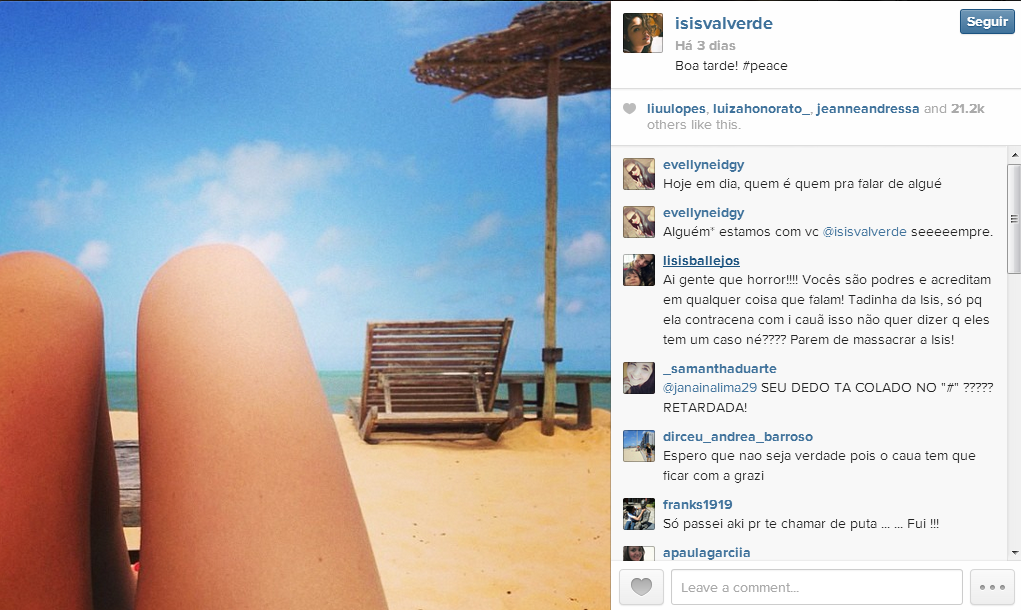Open the apaulagarciia username link
The width and height of the screenshot is (1021, 610).
pos(706,553)
